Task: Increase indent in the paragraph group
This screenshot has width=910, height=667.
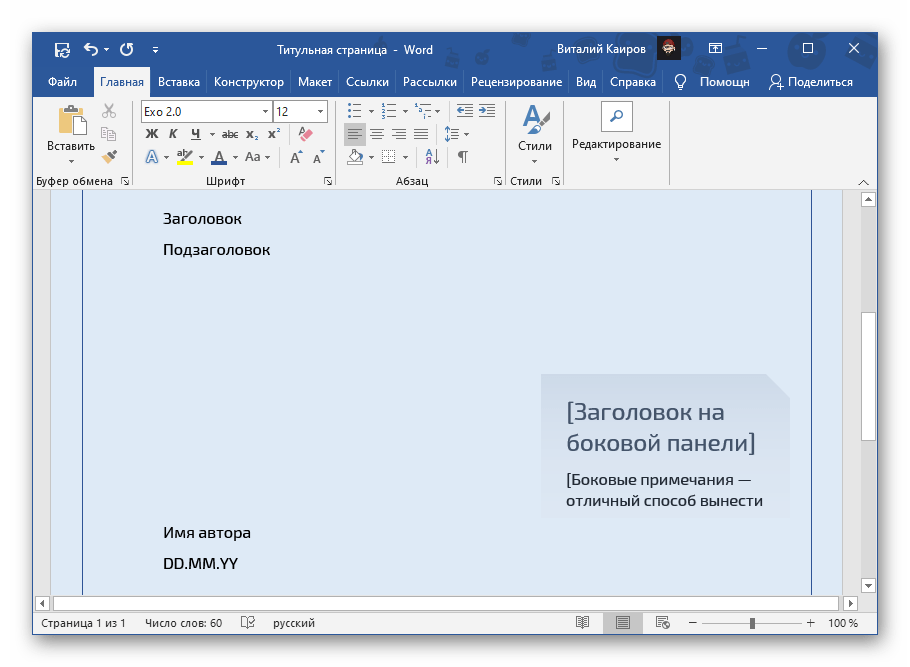Action: click(486, 111)
